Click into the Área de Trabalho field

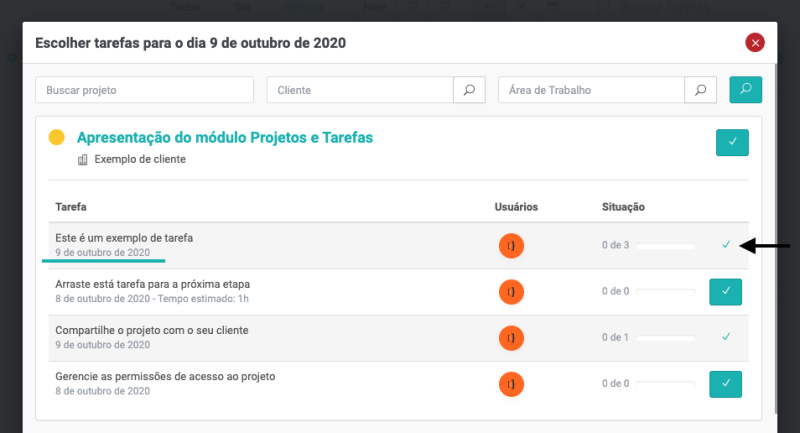(x=591, y=90)
